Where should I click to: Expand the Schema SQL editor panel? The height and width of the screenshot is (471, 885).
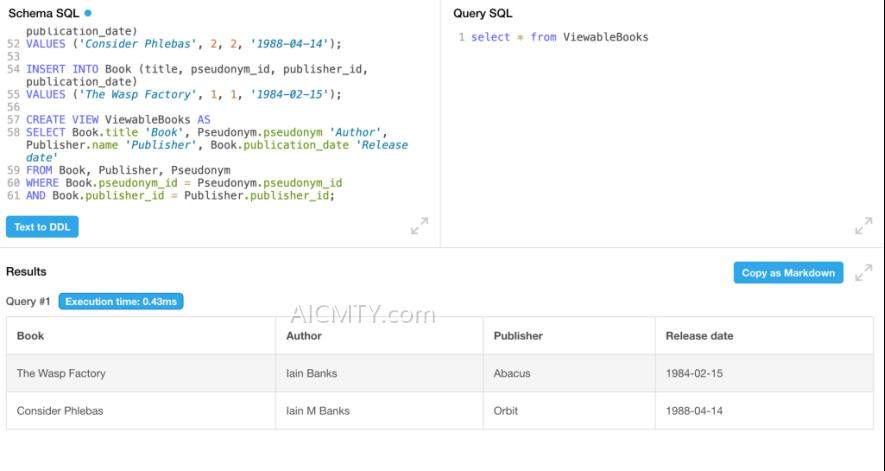419,227
